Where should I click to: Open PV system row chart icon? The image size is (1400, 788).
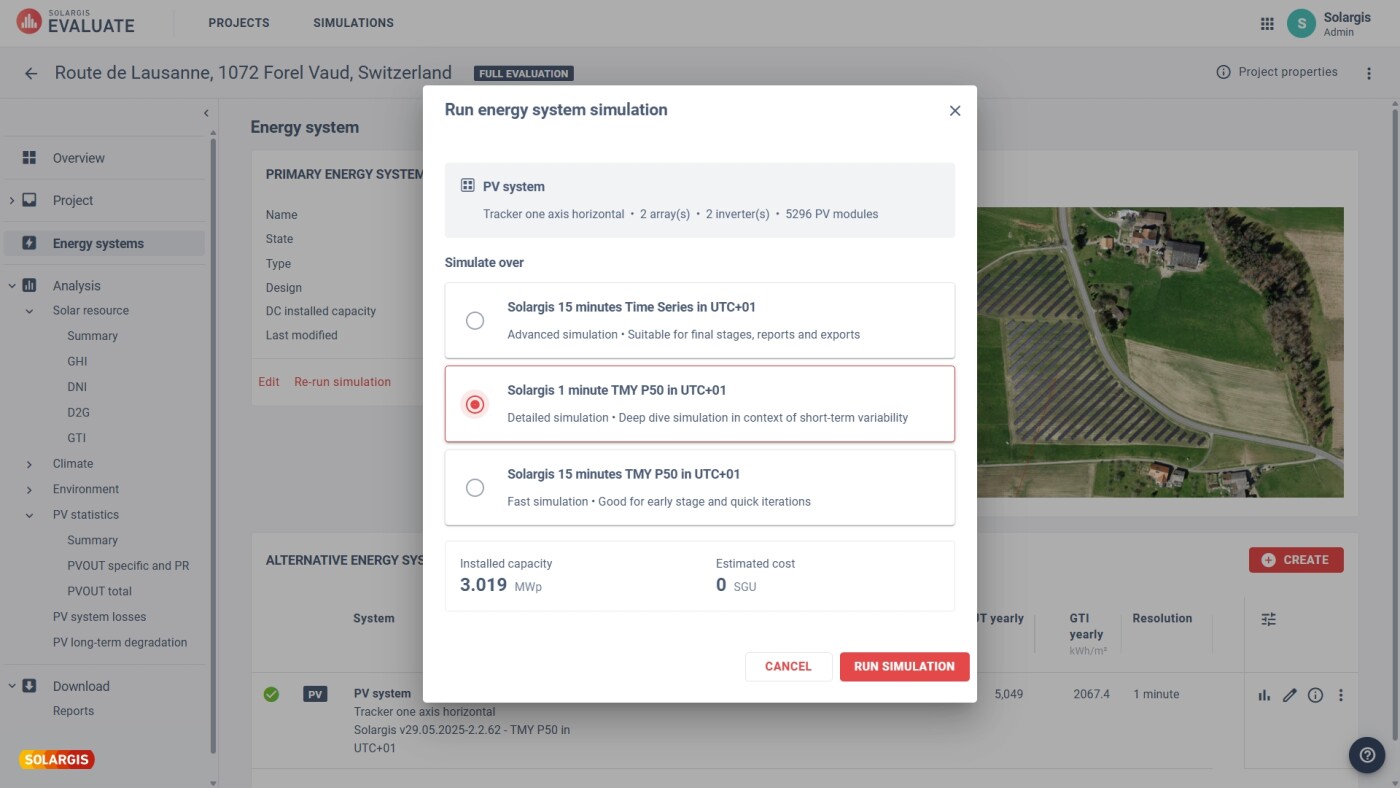tap(1264, 695)
